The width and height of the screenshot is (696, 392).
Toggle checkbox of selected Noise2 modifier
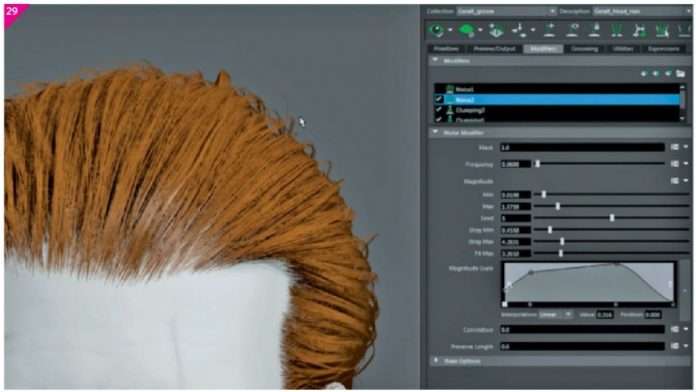click(439, 99)
